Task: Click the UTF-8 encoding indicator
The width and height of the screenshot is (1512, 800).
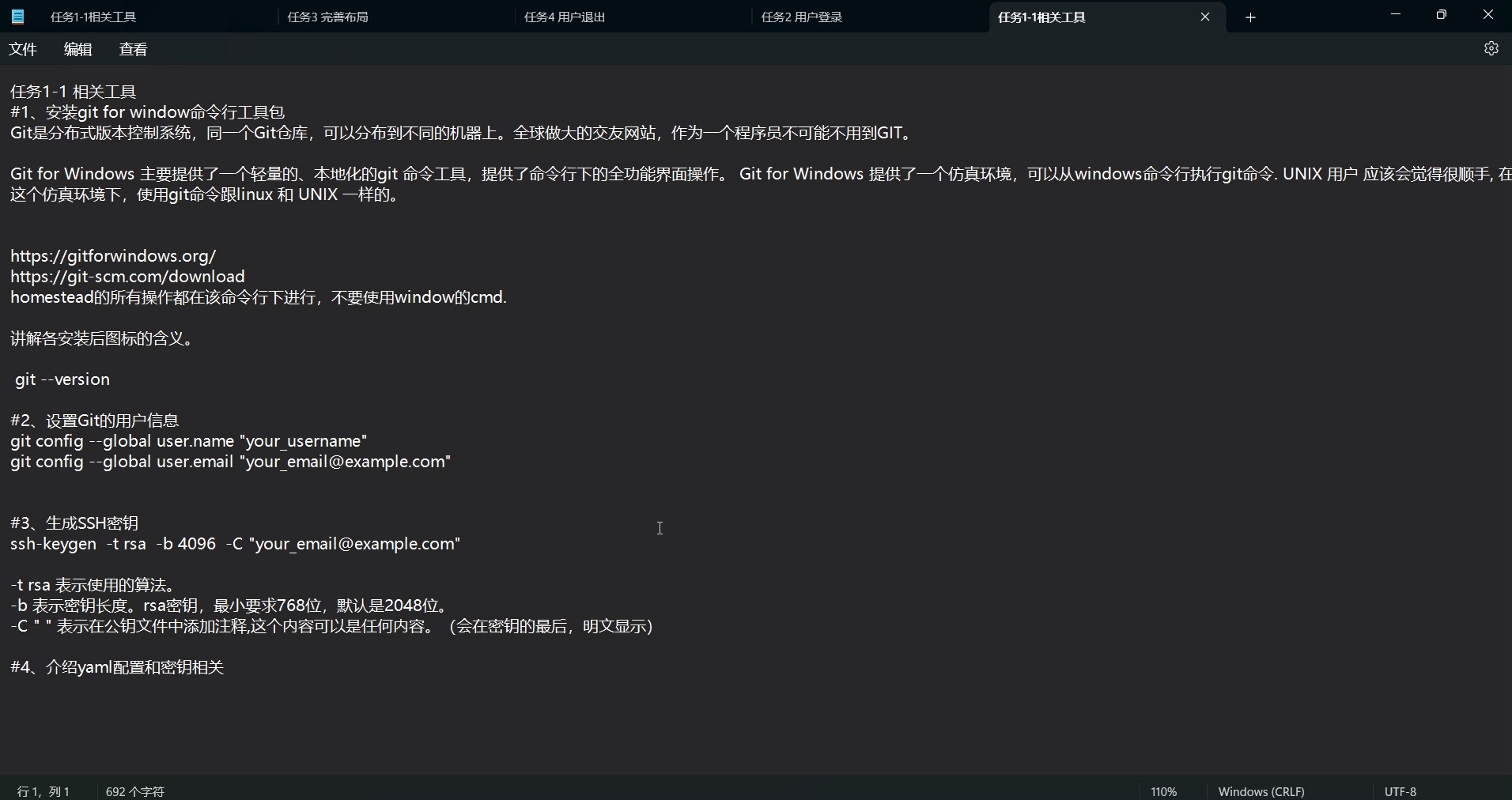Action: pyautogui.click(x=1400, y=791)
